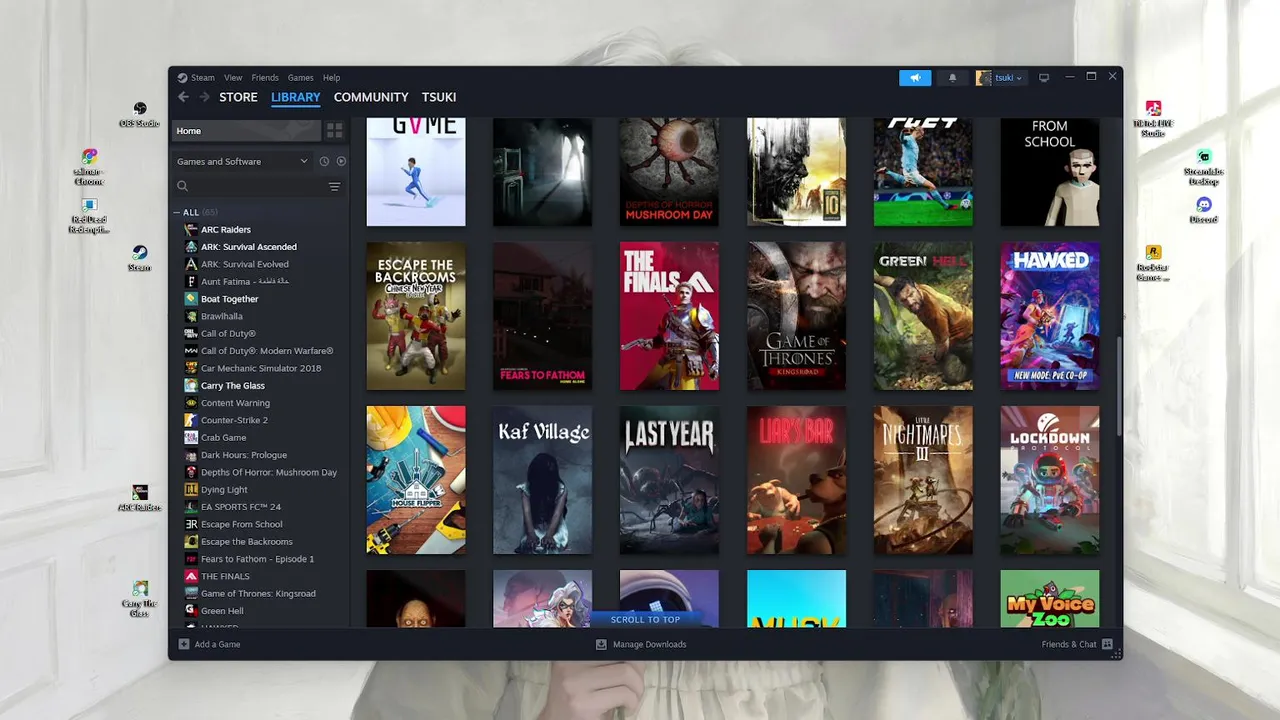Go forward with the right arrow
Screen dimensions: 1280x720
(x=204, y=97)
